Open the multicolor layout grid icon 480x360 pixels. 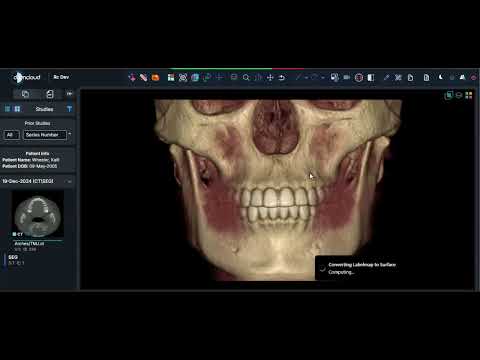(x=171, y=77)
